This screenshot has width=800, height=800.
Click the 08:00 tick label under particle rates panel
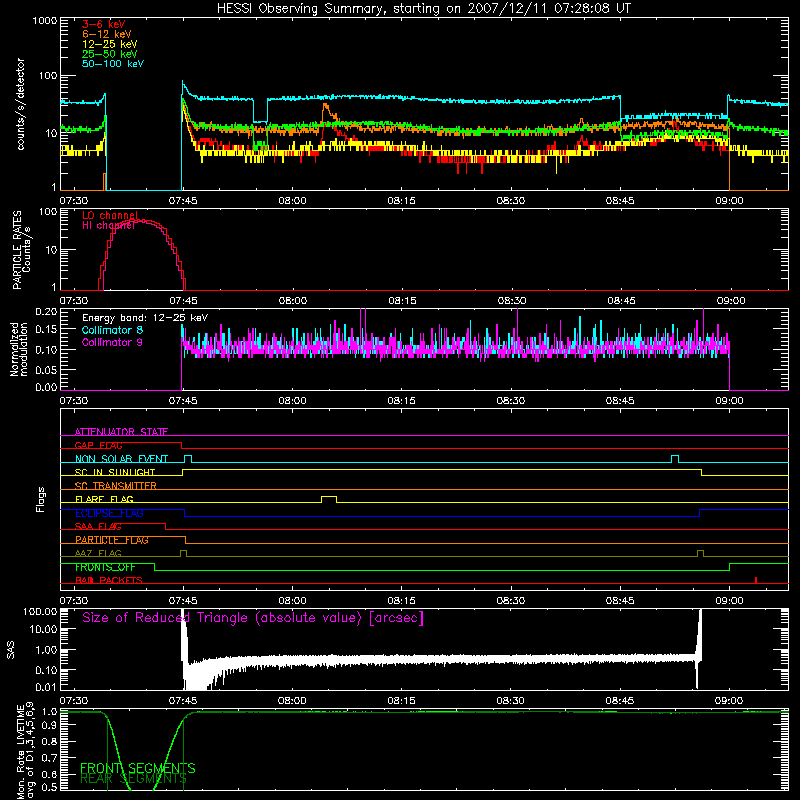pos(292,301)
